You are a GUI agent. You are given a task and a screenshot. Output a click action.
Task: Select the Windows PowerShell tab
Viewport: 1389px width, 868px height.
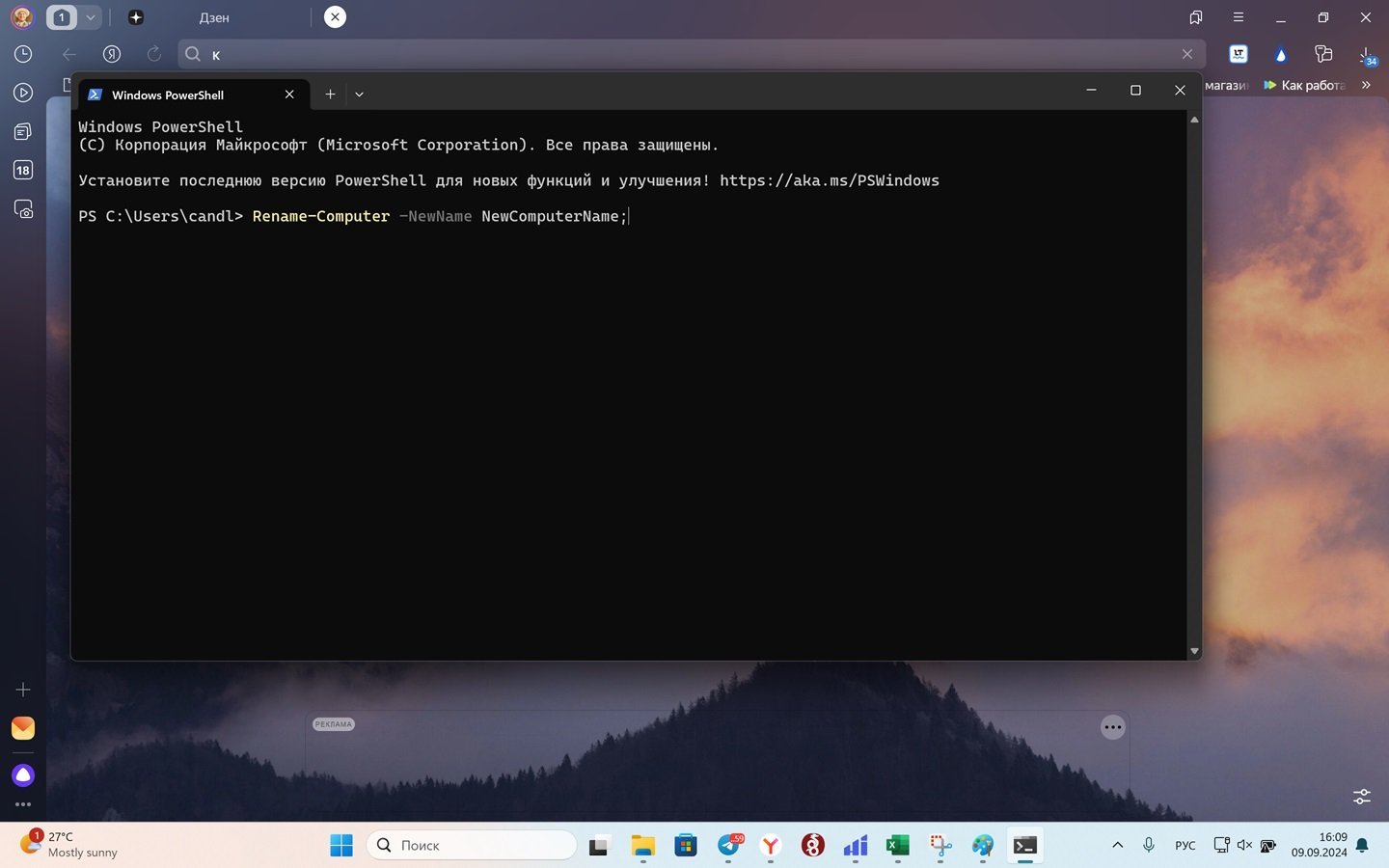pos(193,95)
